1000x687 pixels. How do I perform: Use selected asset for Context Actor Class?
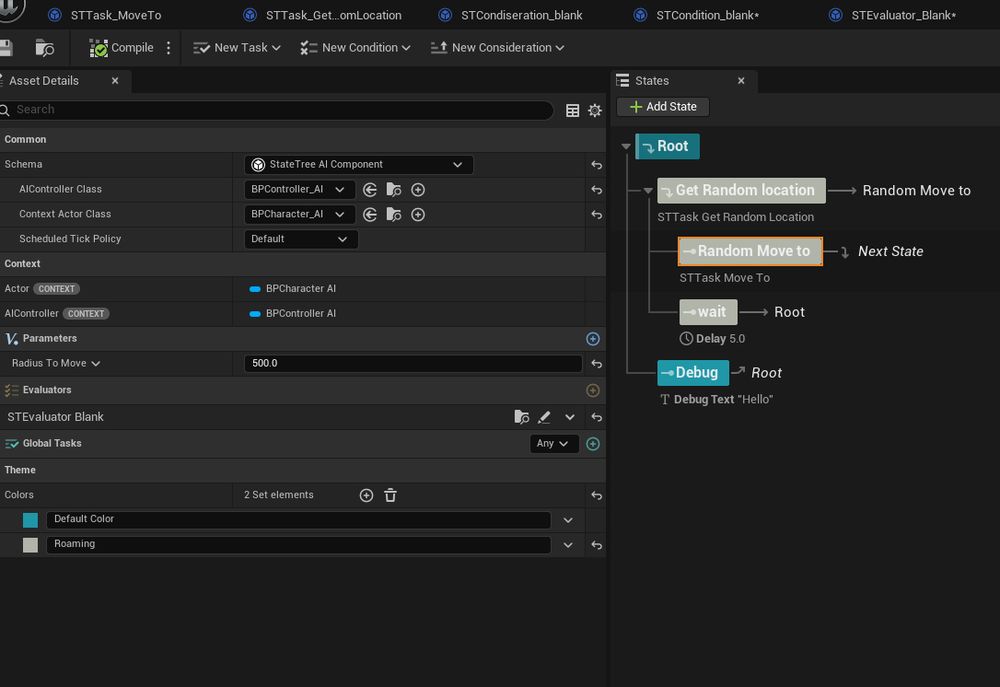370,214
